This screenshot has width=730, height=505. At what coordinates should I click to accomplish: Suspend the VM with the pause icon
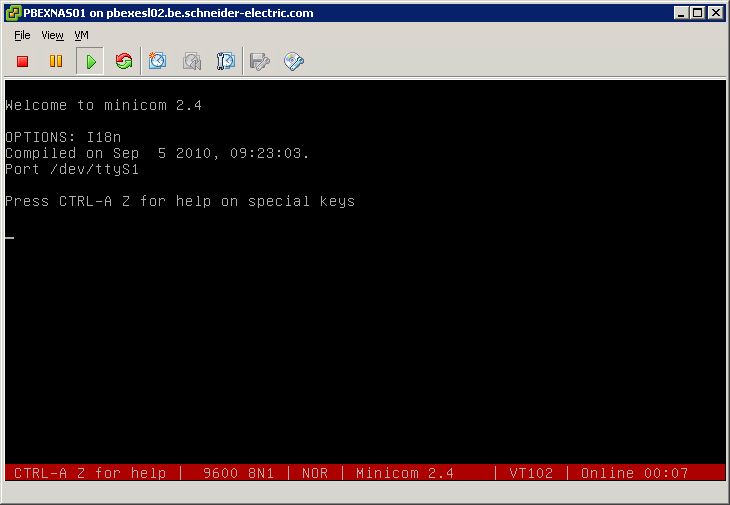pos(56,62)
